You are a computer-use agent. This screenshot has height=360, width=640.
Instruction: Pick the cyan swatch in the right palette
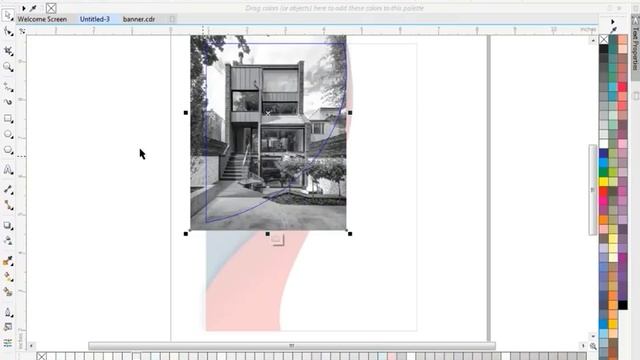604,162
